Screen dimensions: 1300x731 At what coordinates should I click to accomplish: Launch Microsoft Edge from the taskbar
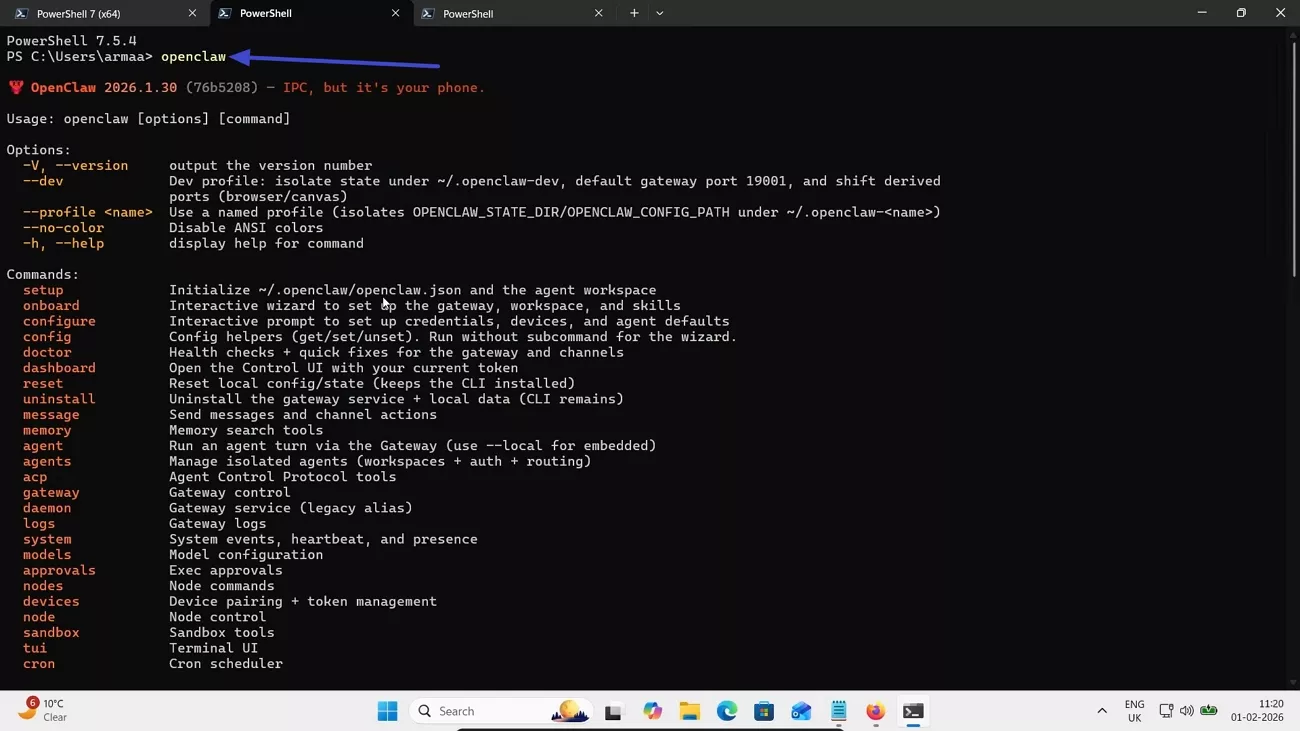727,711
